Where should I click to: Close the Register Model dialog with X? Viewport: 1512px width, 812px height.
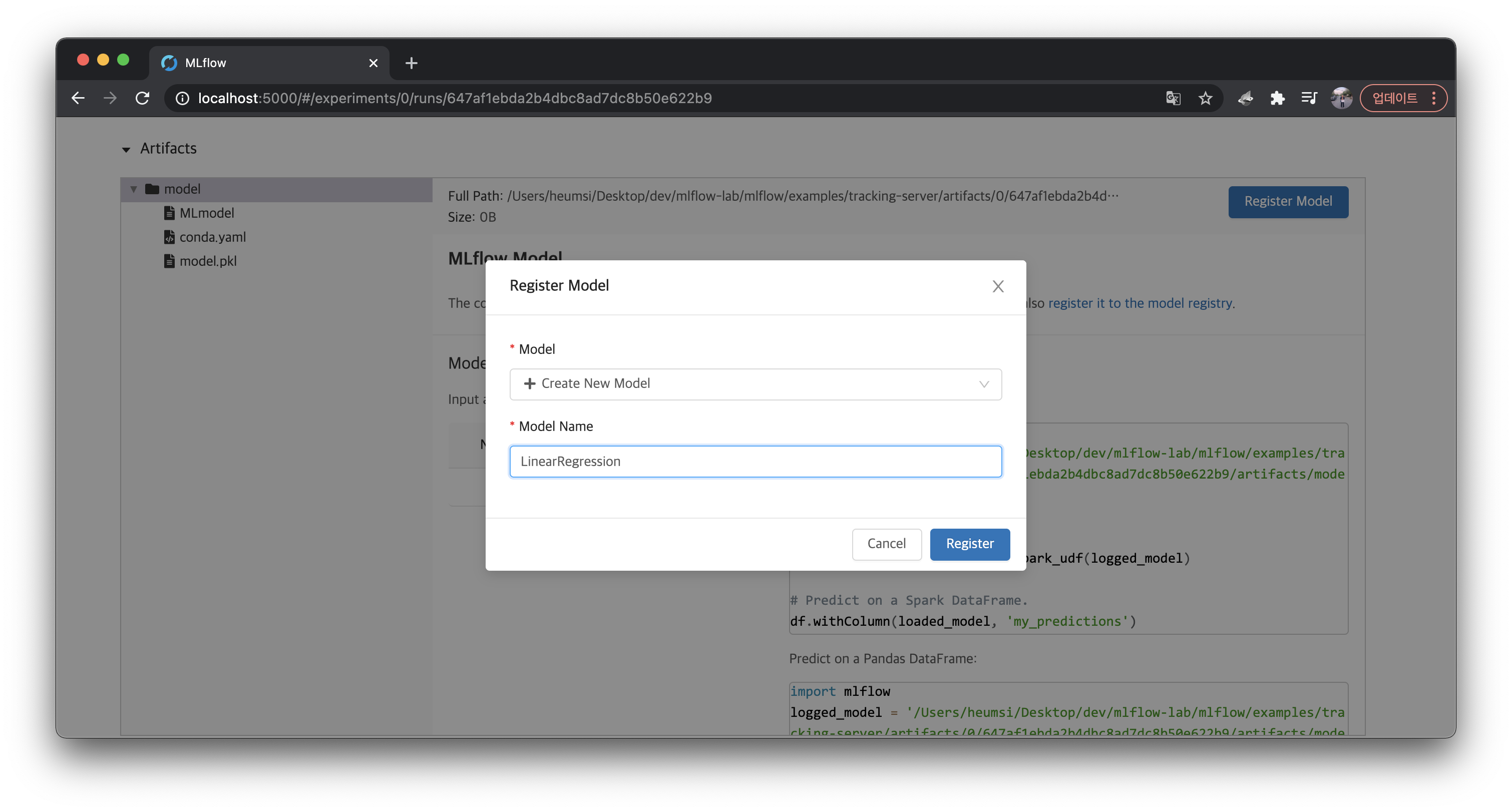coord(998,286)
